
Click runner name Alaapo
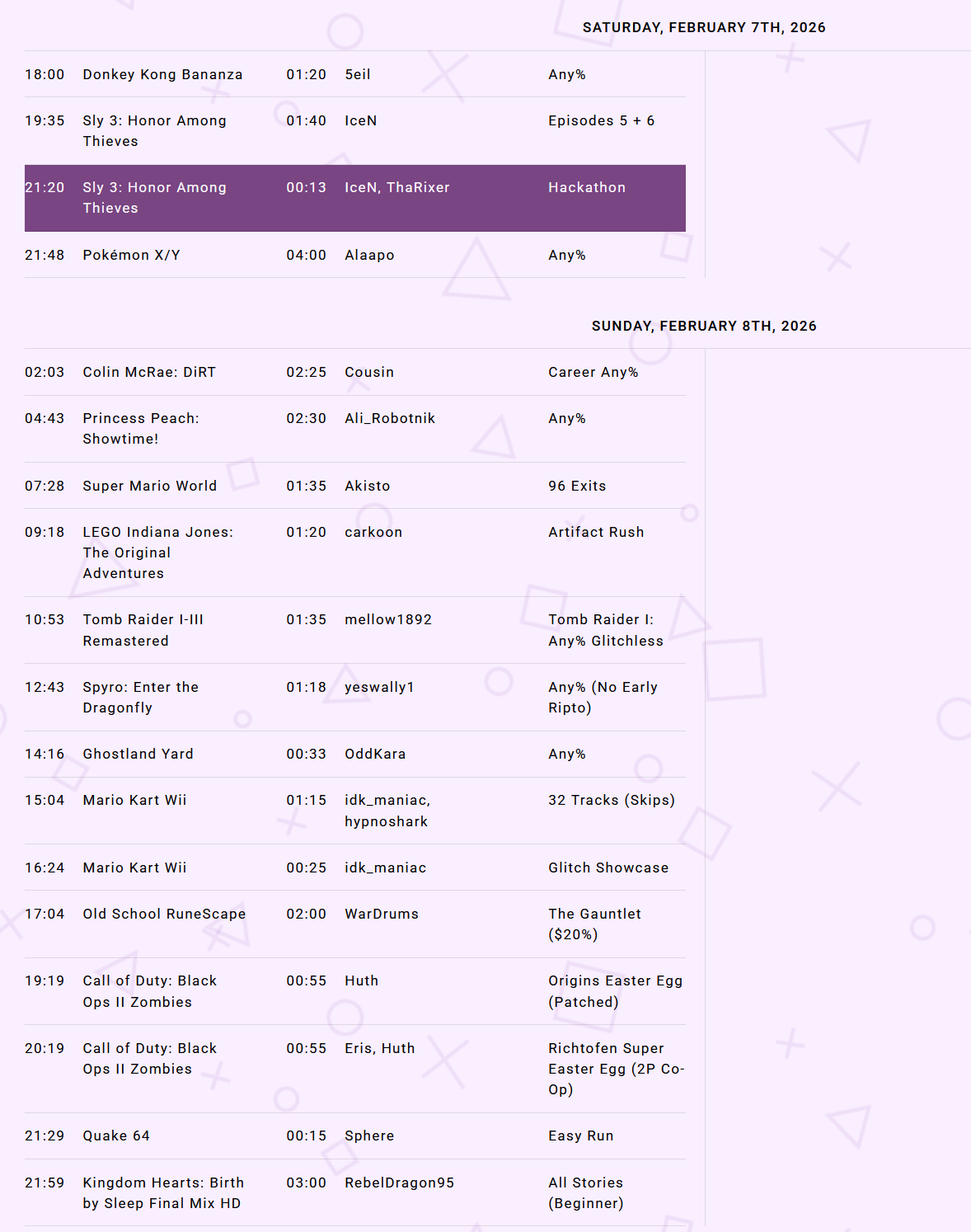[369, 255]
